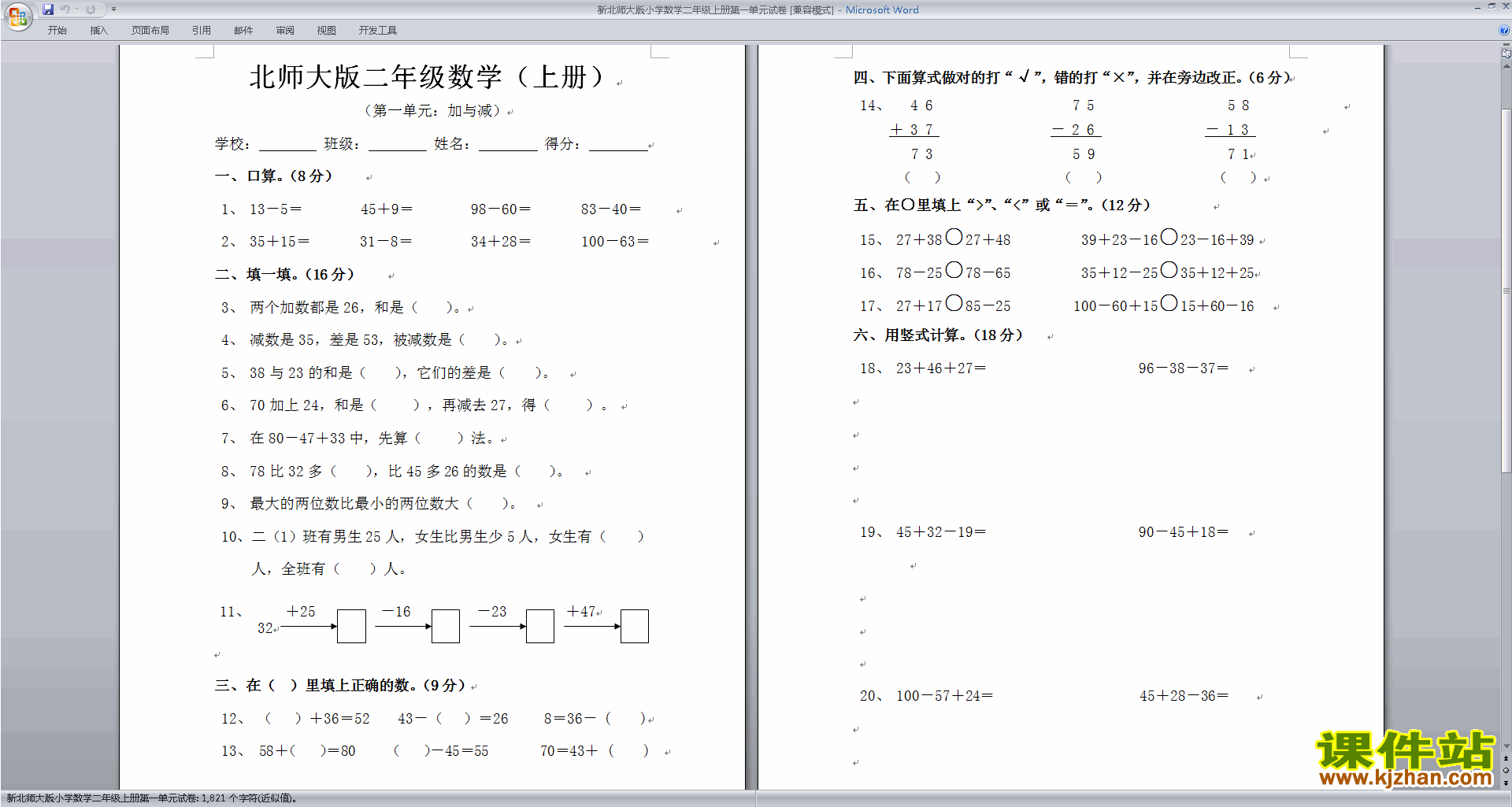Click heading 四、下面算式做对的打√

[x=1072, y=78]
